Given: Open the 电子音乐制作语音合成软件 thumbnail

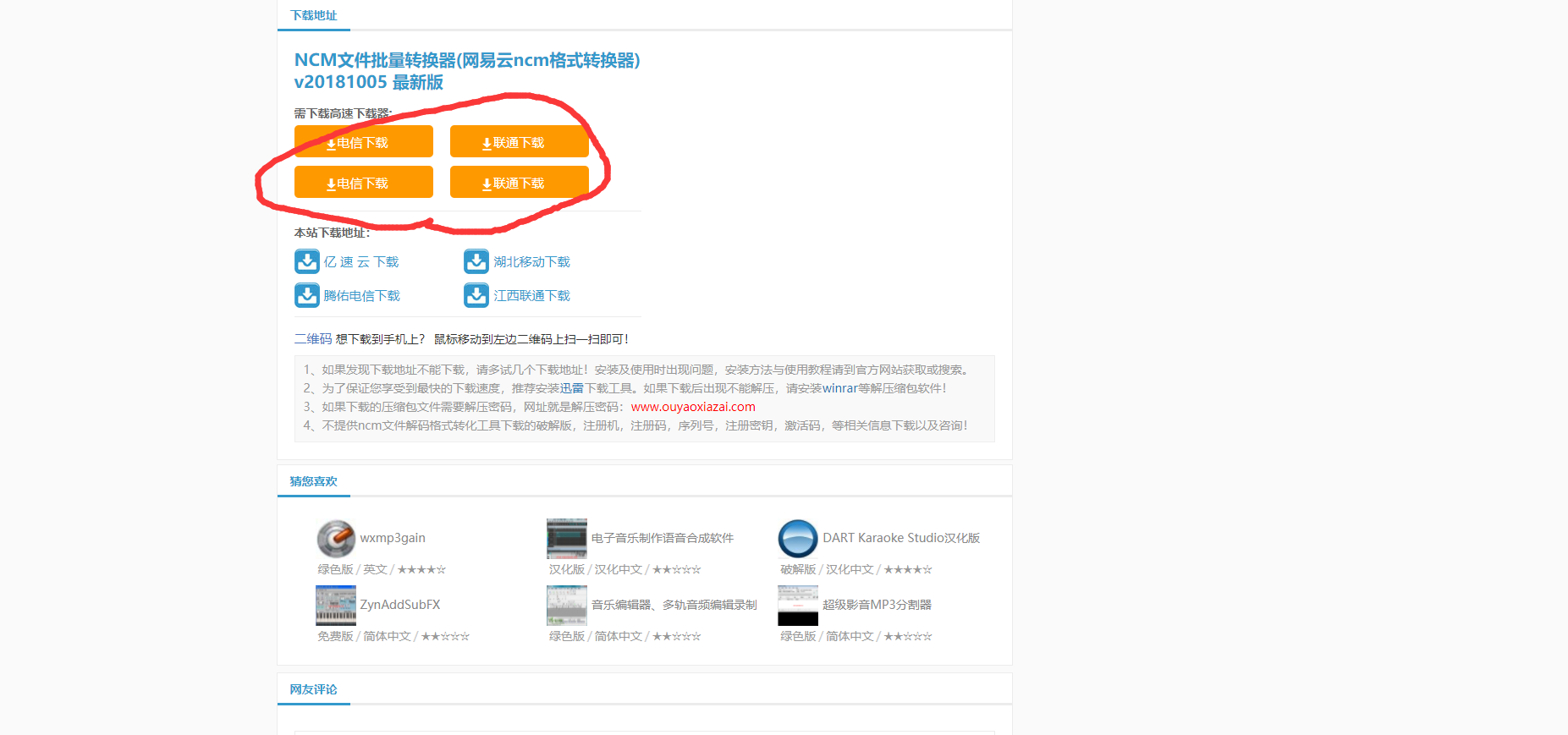Looking at the screenshot, I should [567, 539].
